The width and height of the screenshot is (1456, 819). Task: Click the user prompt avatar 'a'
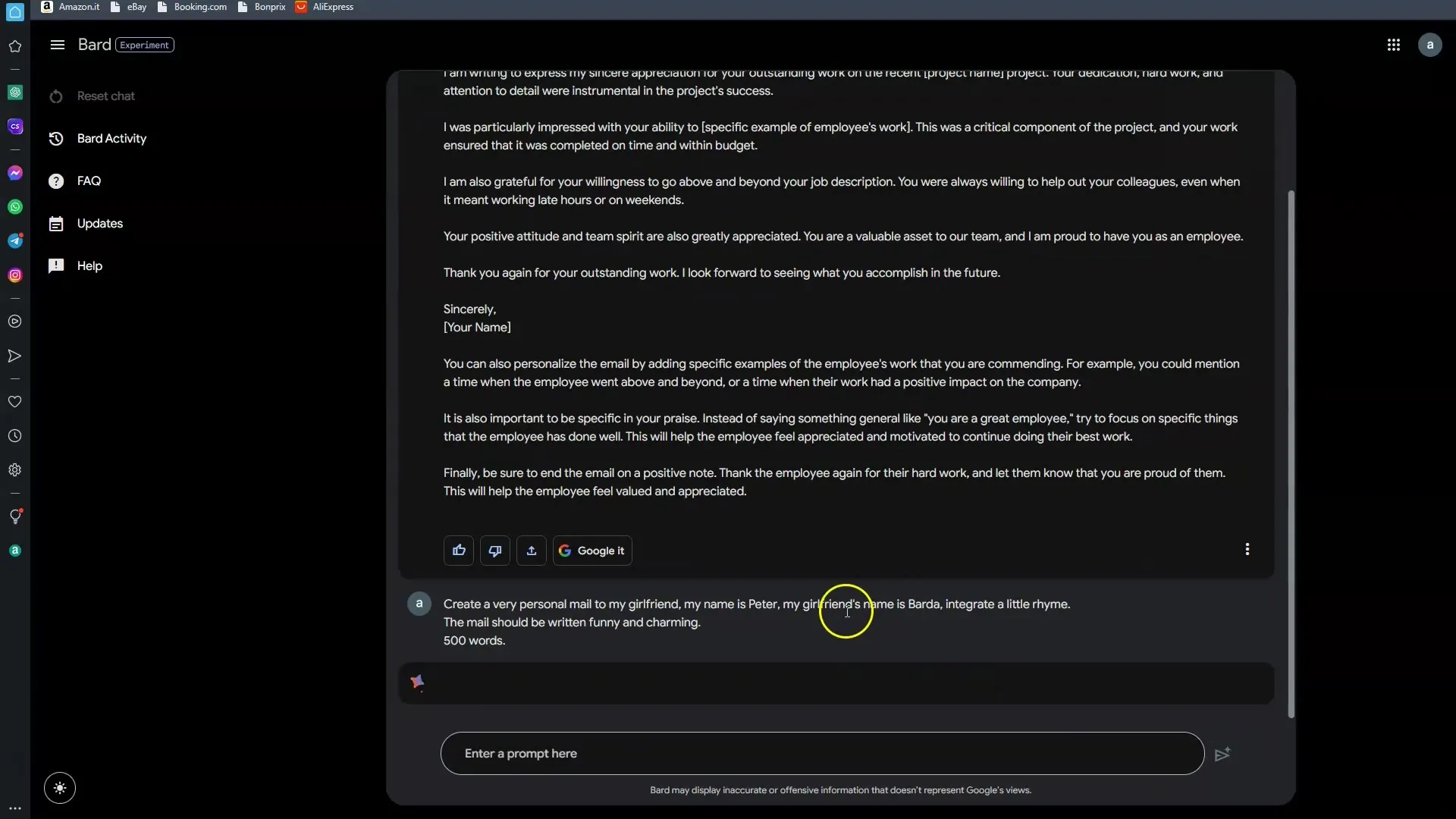[419, 604]
